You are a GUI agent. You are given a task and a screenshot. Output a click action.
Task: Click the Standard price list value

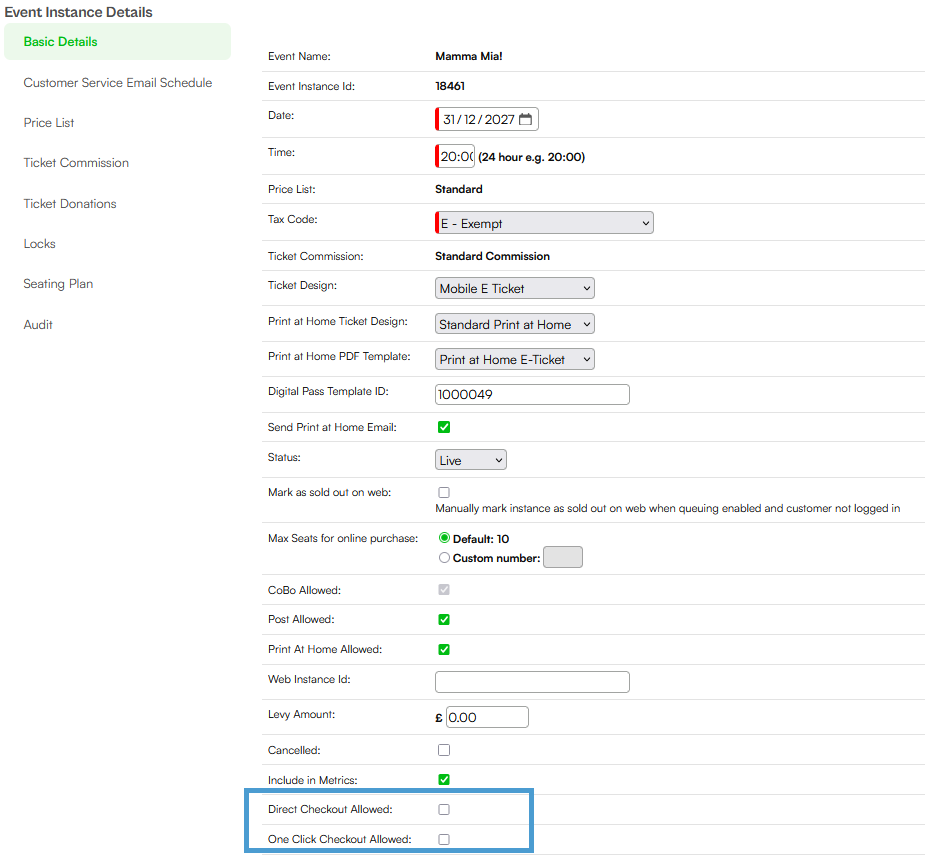[459, 189]
